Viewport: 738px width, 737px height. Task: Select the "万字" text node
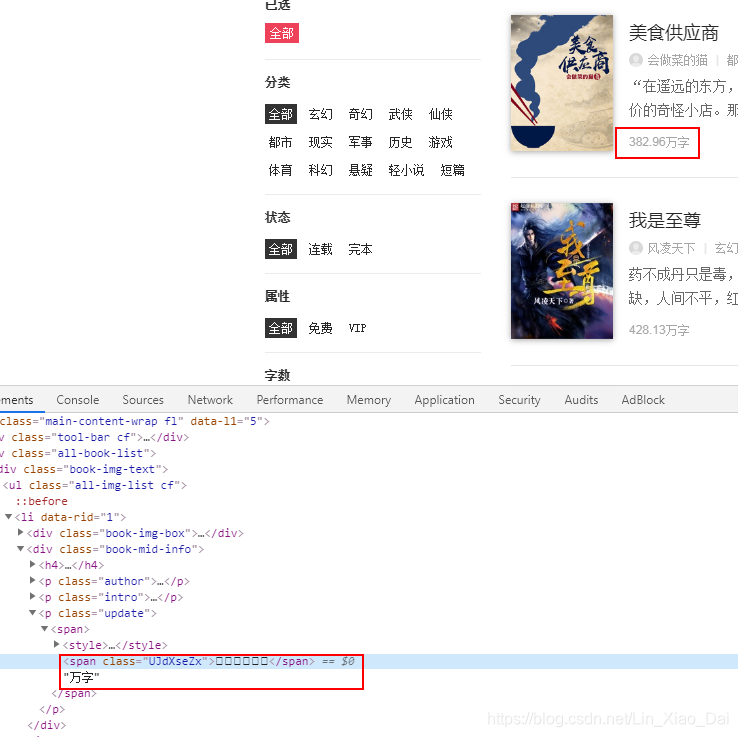(81, 678)
